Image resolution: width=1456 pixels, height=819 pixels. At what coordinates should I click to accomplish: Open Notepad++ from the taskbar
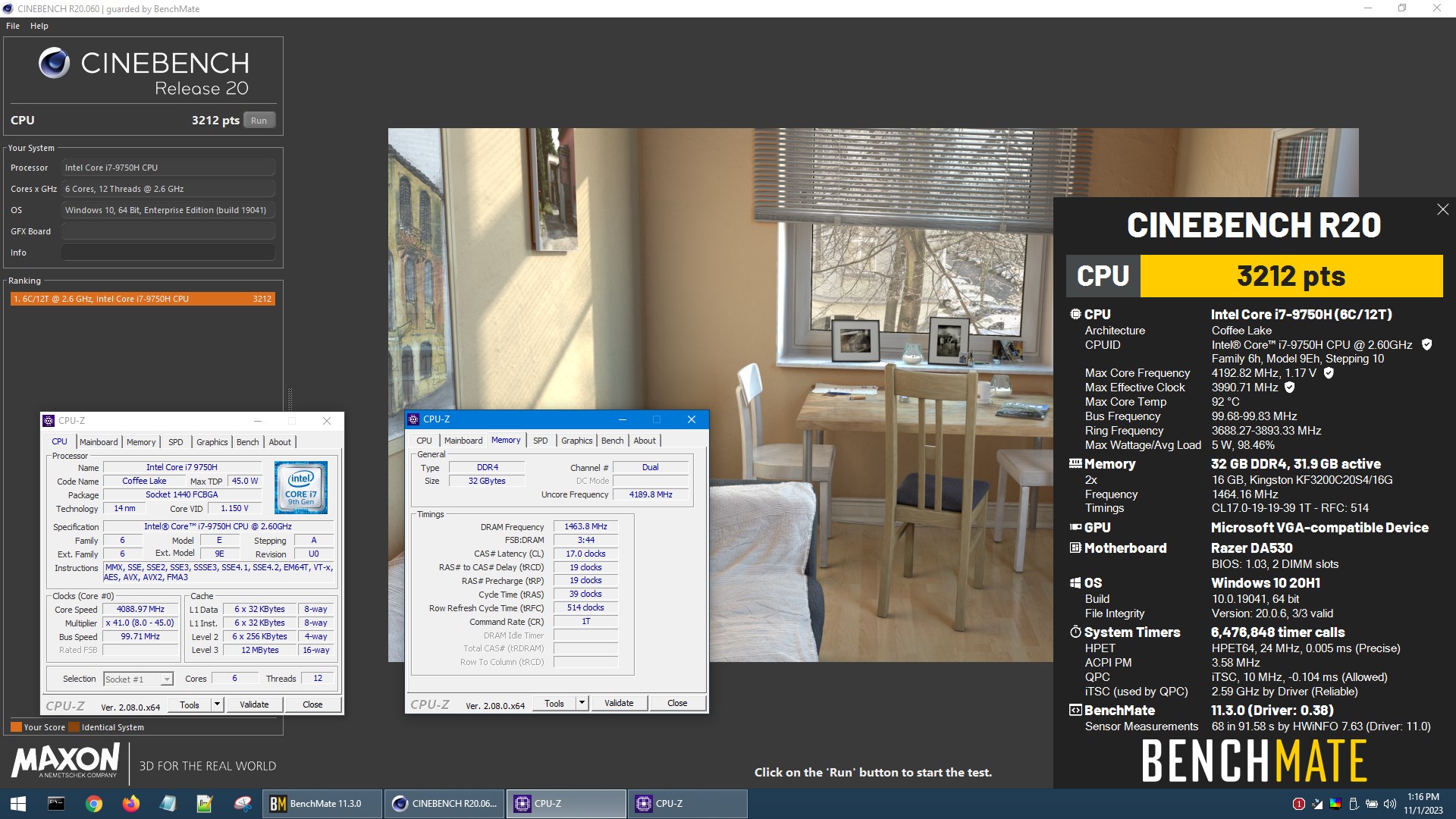pos(205,804)
